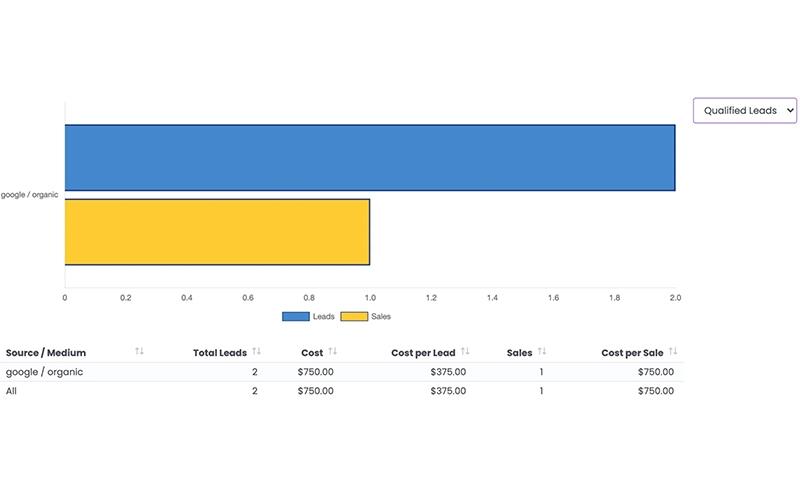Sort by Cost arrows icon

coord(333,351)
